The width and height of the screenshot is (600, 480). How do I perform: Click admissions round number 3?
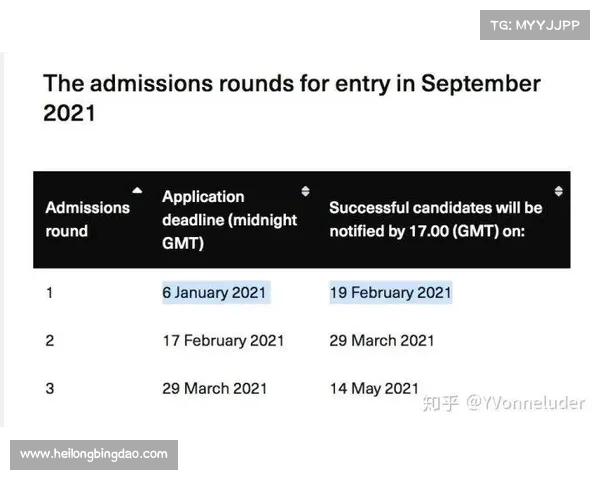pyautogui.click(x=50, y=388)
